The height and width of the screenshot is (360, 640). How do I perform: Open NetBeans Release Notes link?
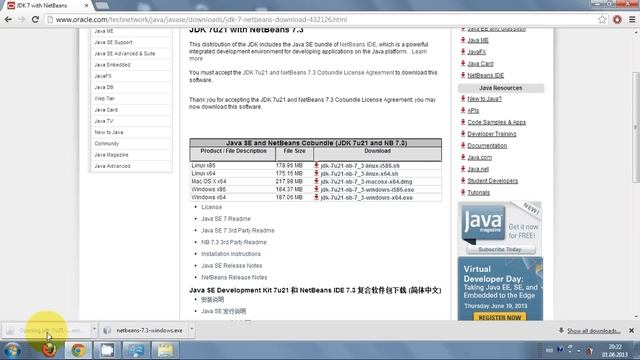[x=234, y=278]
